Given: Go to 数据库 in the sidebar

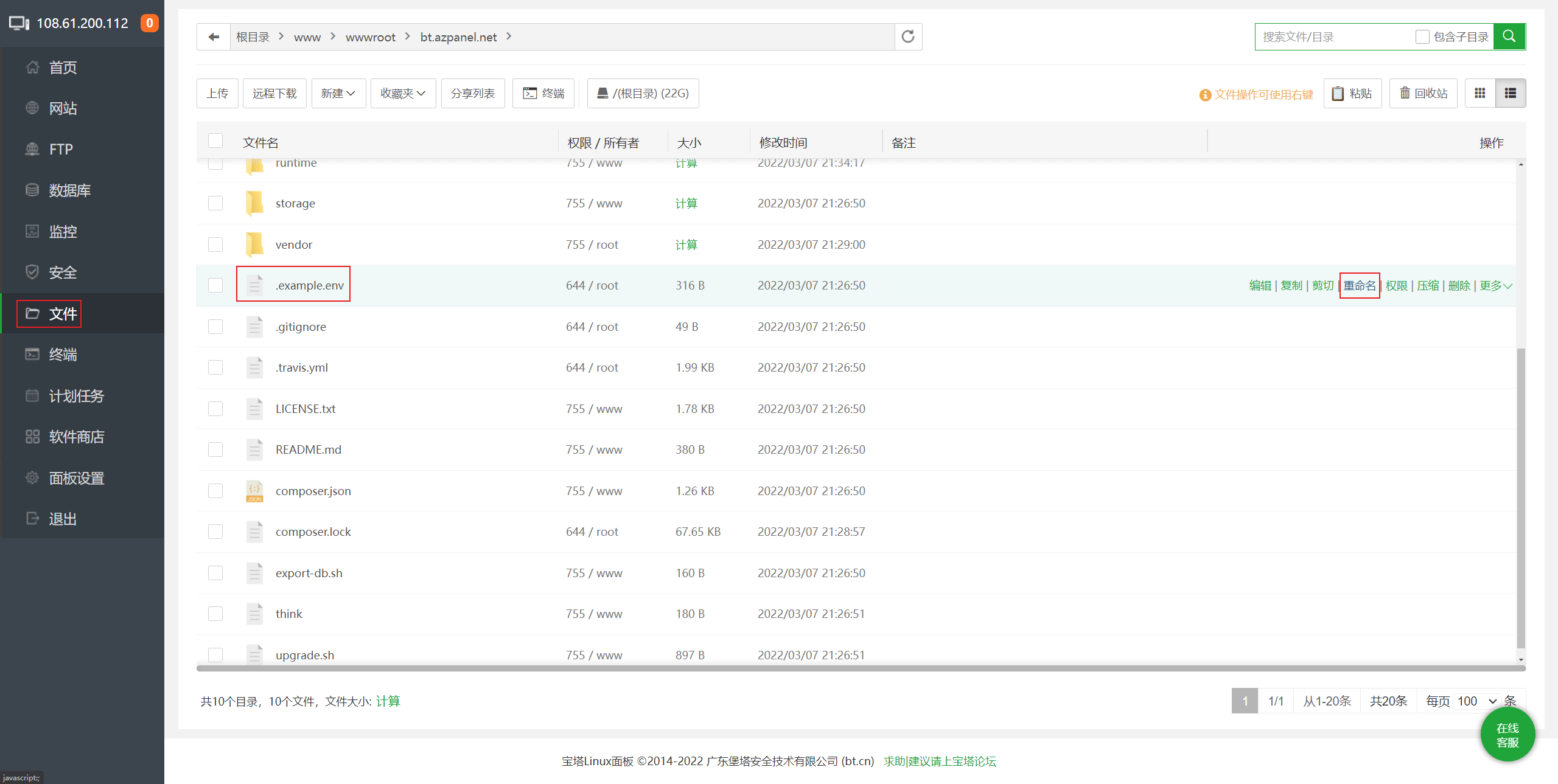Looking at the screenshot, I should click(69, 190).
